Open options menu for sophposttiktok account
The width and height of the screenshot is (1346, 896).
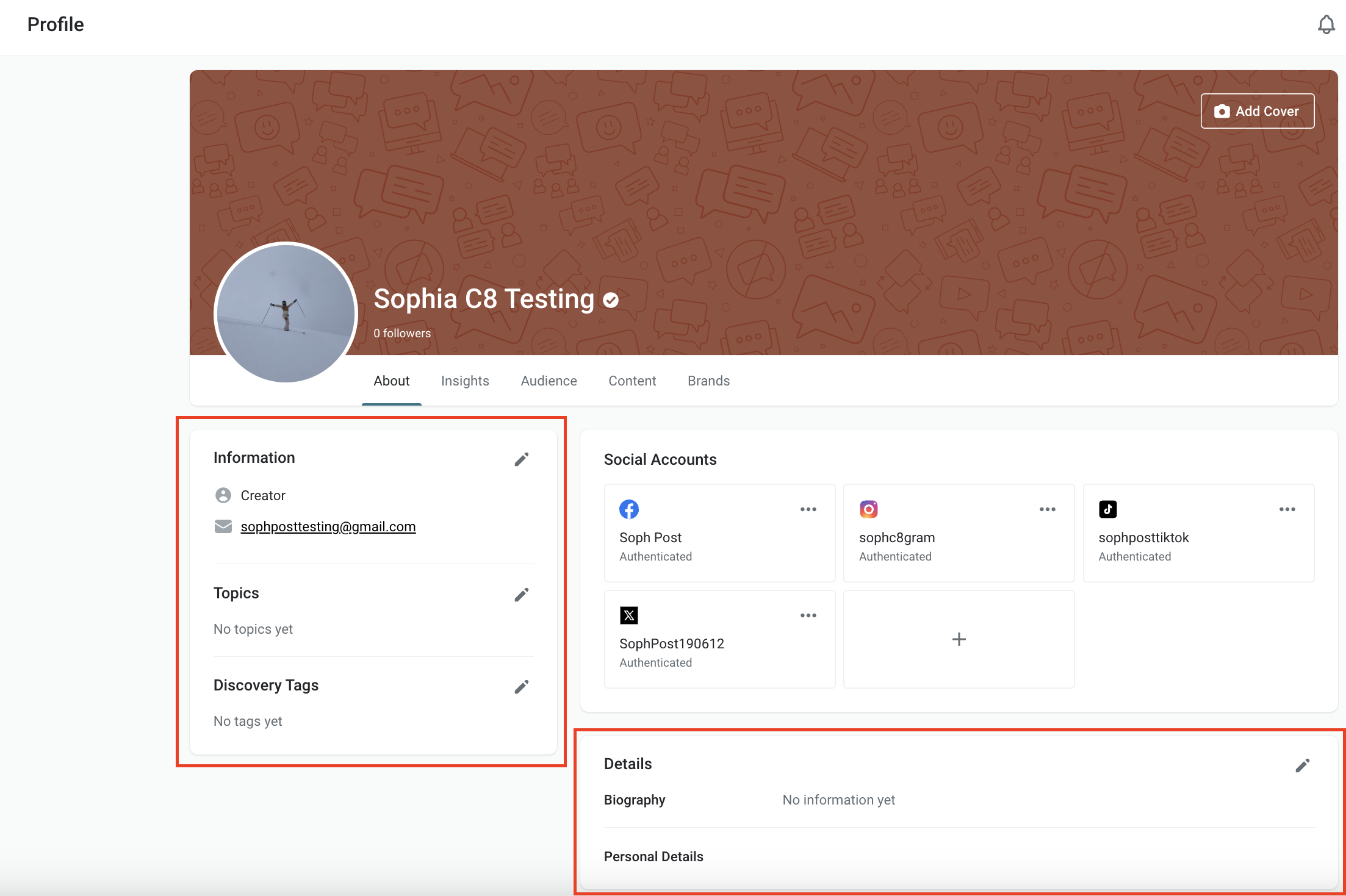pos(1287,509)
